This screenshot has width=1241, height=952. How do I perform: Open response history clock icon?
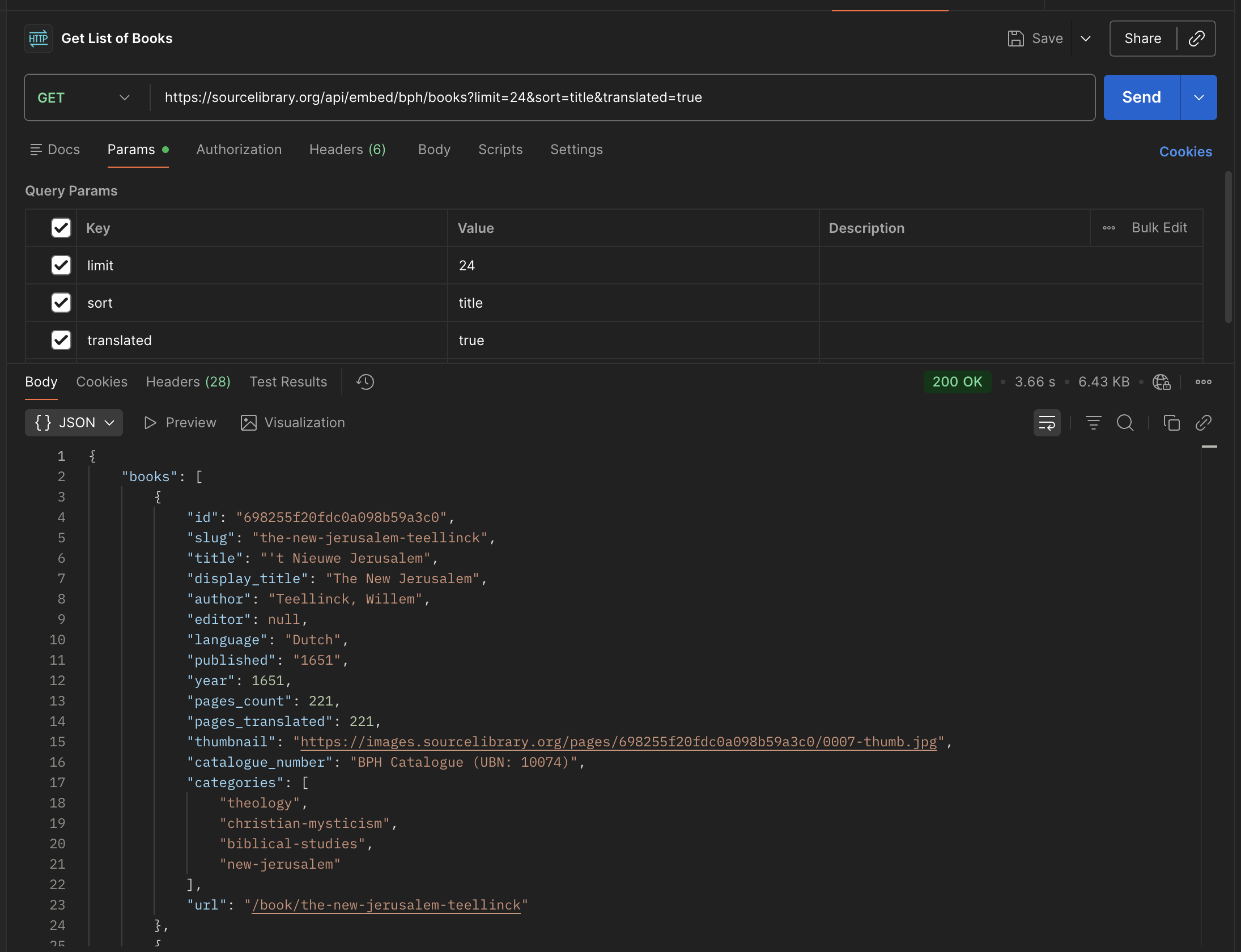(365, 382)
